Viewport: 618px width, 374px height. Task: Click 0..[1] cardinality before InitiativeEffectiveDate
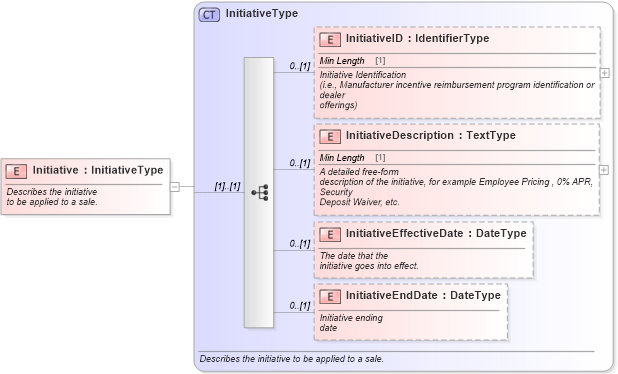[300, 244]
